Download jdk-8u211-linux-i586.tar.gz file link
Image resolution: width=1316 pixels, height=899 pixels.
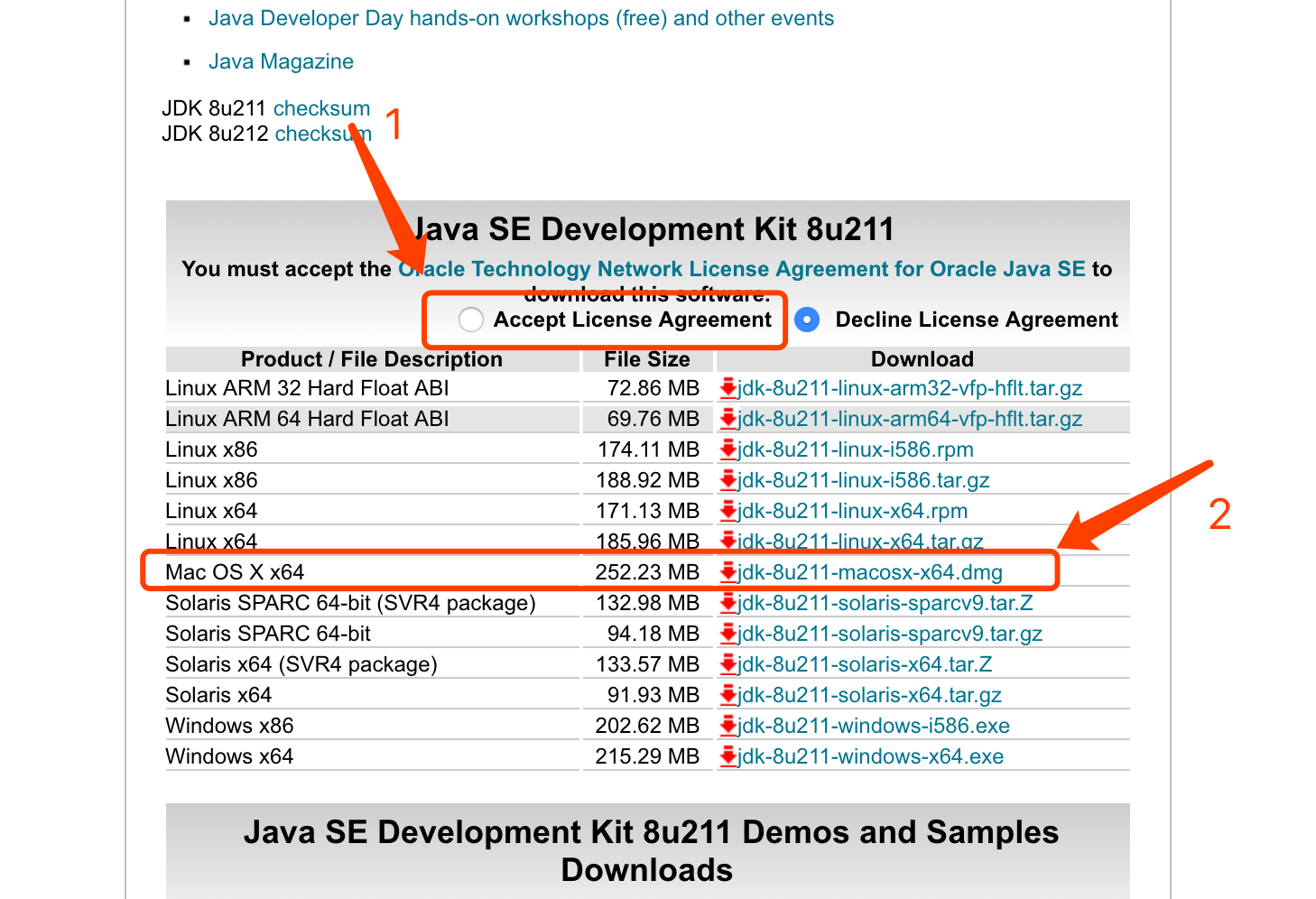tap(864, 480)
